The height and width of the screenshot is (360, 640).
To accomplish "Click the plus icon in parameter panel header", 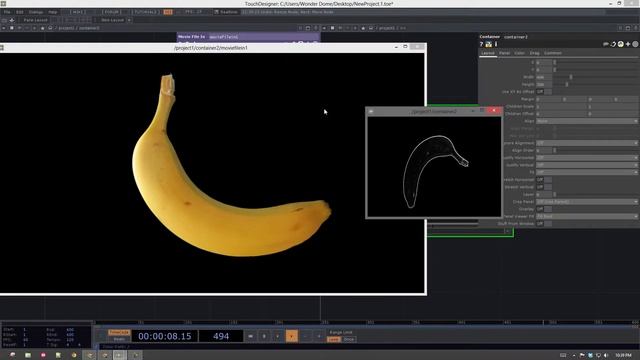I will 628,44.
